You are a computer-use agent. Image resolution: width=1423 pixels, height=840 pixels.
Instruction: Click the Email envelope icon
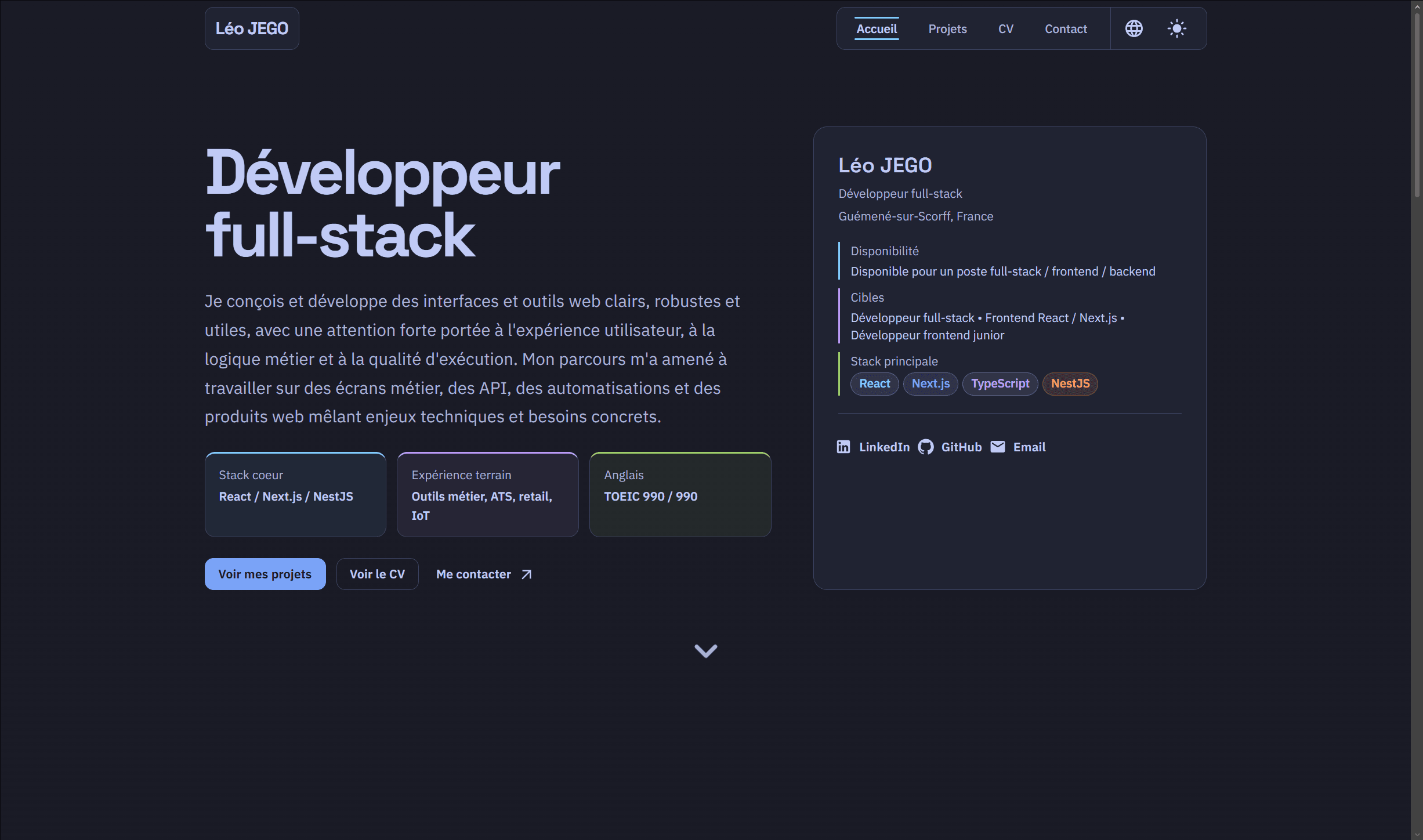998,447
